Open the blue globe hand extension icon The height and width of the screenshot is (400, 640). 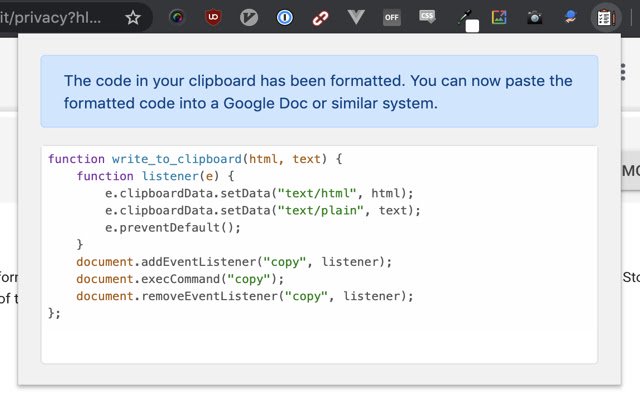coord(570,17)
